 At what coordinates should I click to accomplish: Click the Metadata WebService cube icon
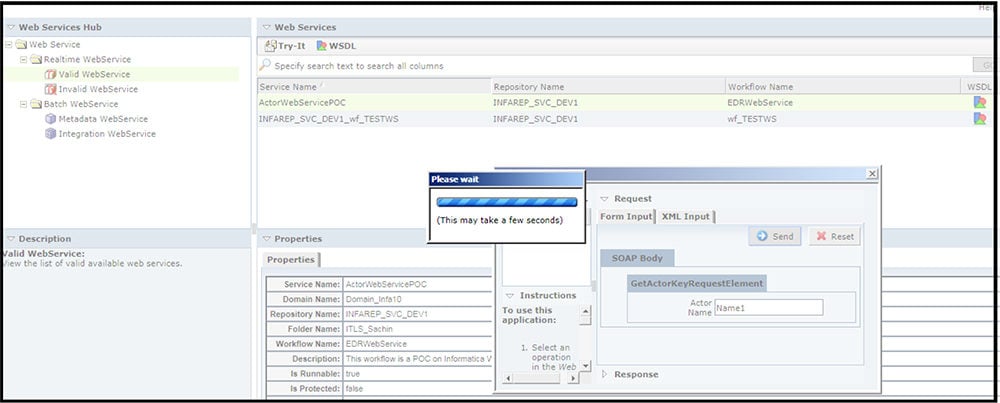click(x=50, y=119)
